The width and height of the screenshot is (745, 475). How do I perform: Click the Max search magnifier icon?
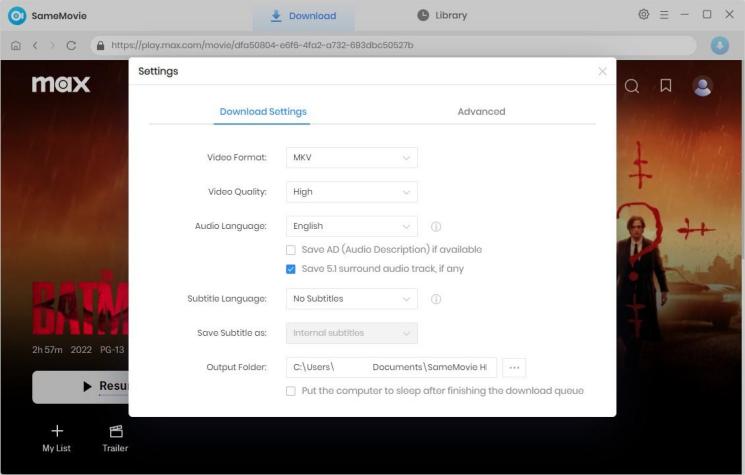[x=631, y=86]
